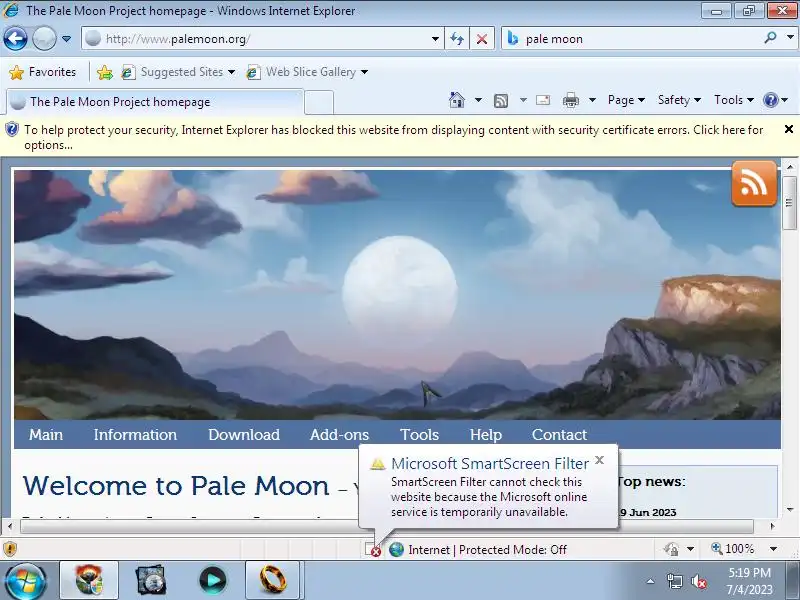The image size is (800, 600).
Task: Click the horizontal scroll right arrow
Action: tap(773, 526)
